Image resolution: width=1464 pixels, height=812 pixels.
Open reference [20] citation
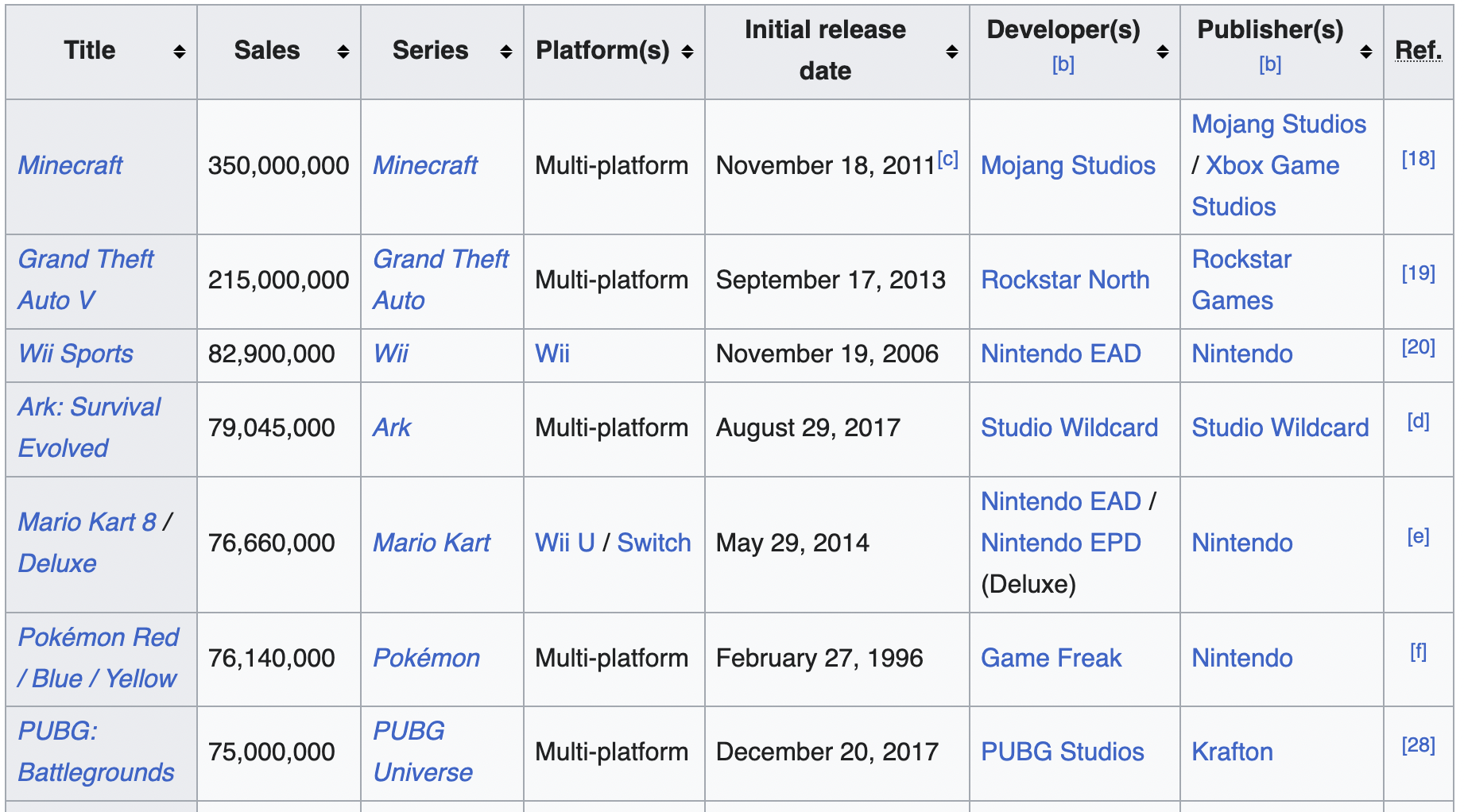tap(1419, 347)
